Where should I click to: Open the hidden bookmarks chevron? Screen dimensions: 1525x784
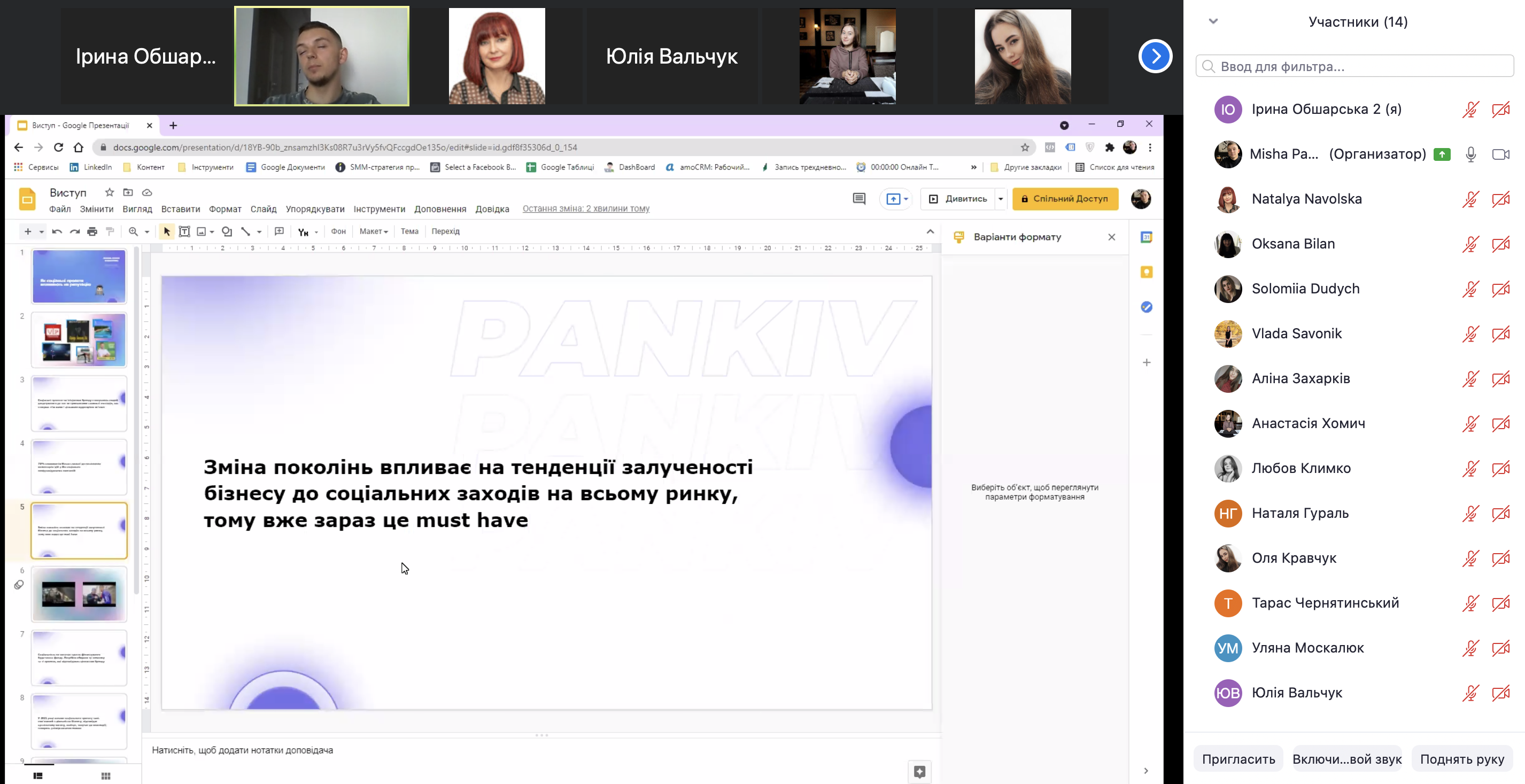tap(974, 167)
